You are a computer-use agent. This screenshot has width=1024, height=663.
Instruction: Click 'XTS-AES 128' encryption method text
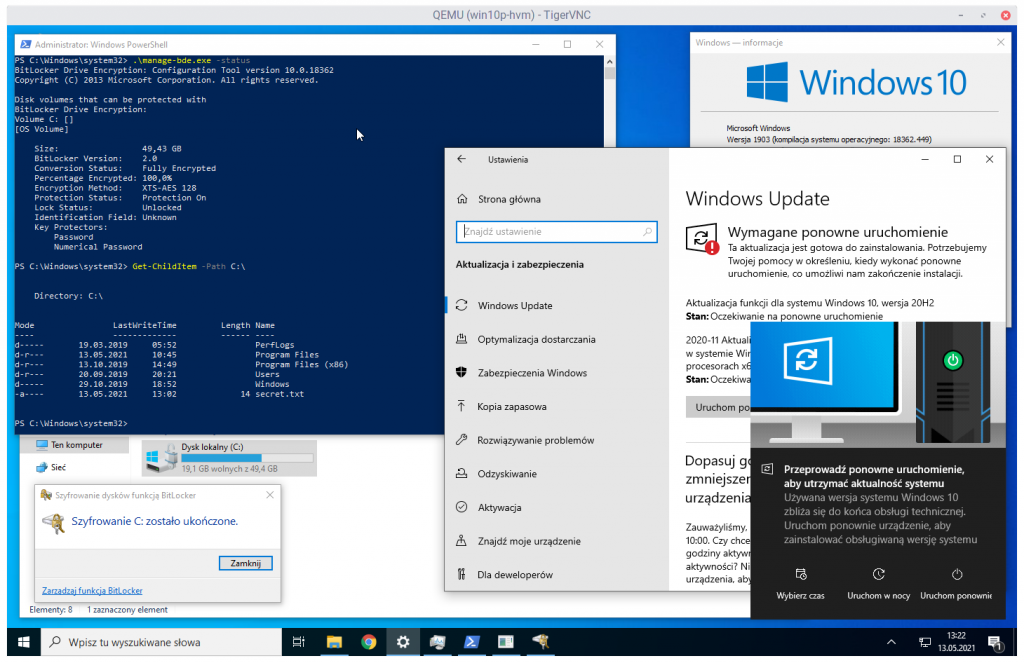click(x=169, y=188)
